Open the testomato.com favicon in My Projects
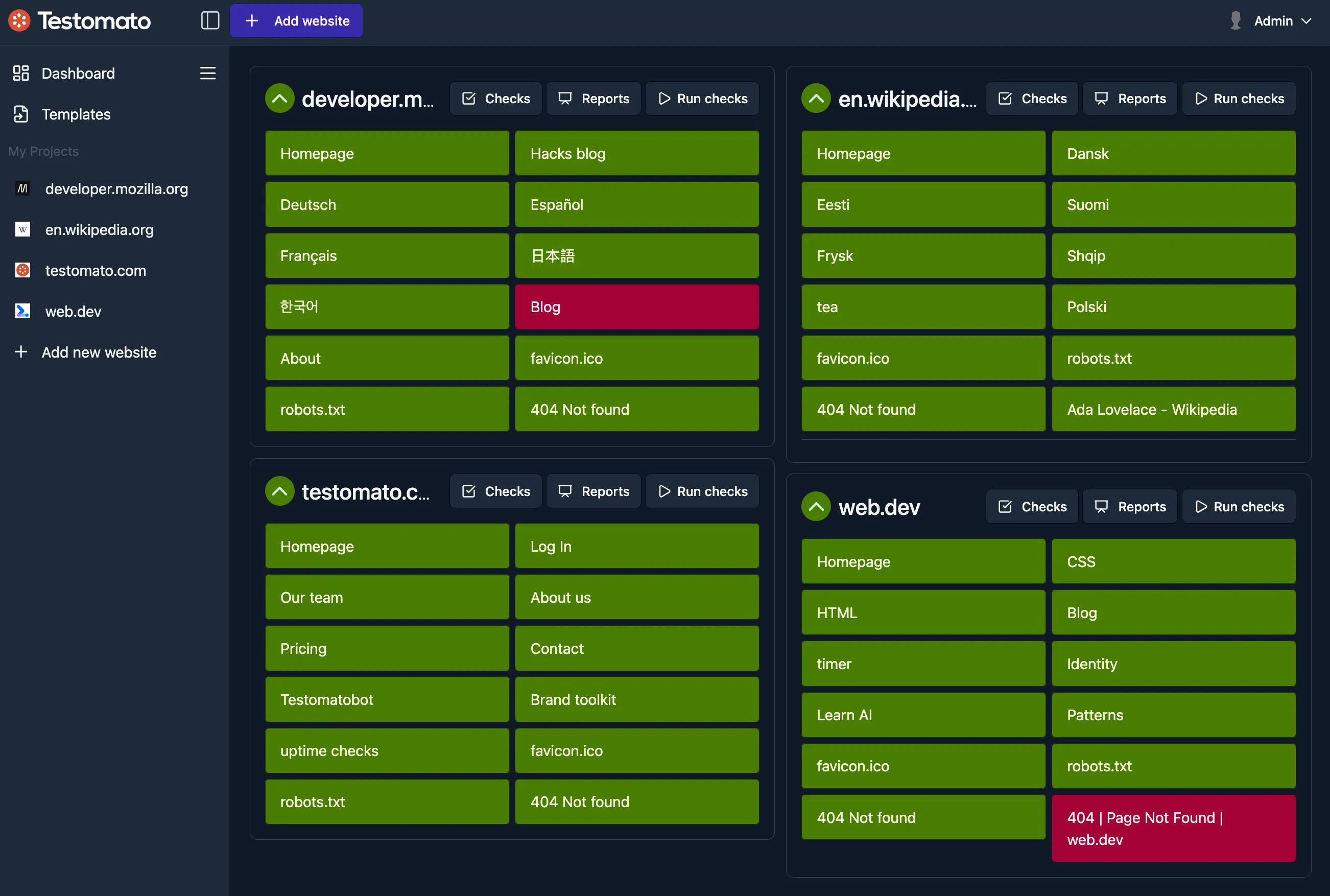Viewport: 1330px width, 896px height. [x=22, y=270]
